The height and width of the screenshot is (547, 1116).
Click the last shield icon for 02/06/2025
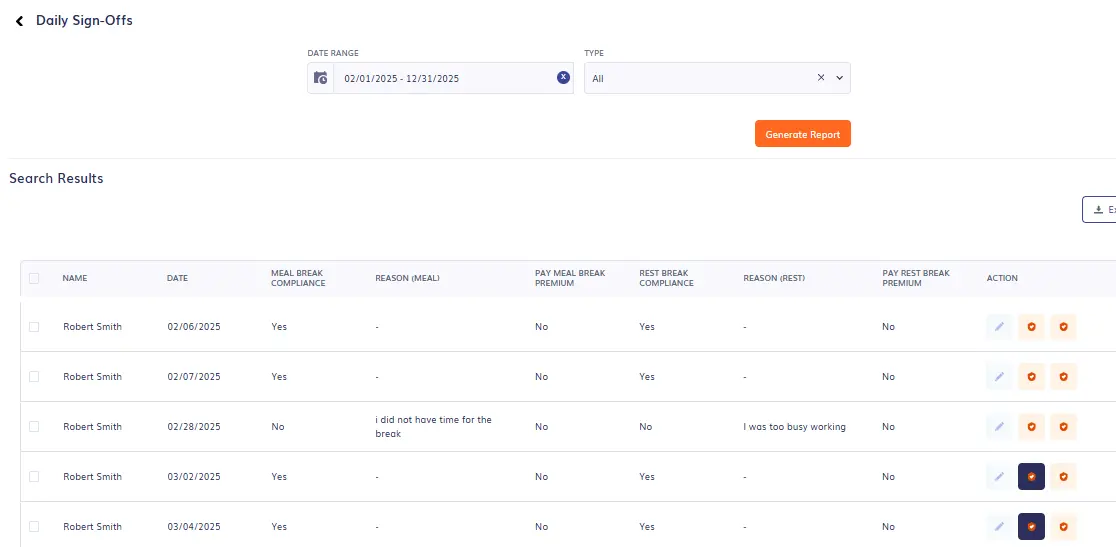click(1063, 327)
